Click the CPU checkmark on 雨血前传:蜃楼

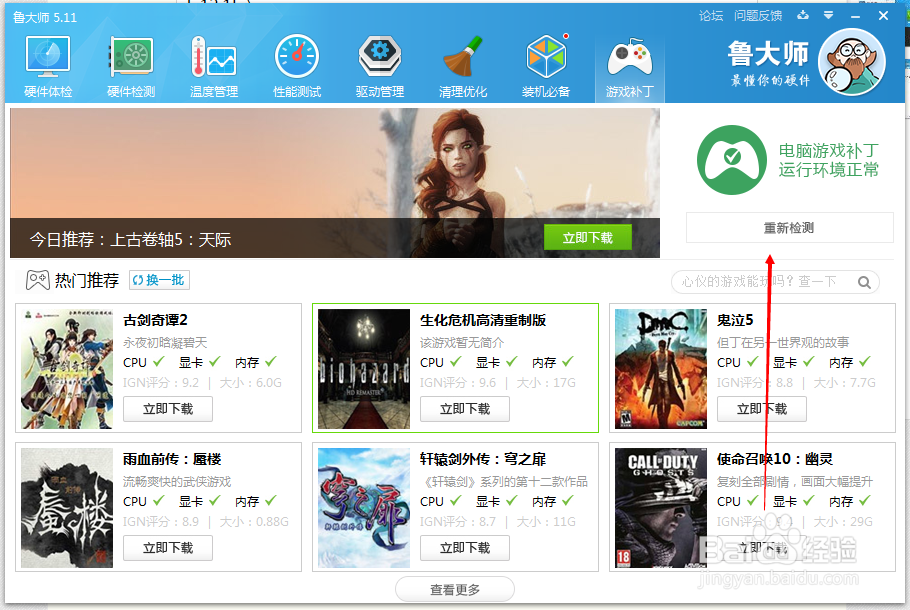[x=158, y=500]
